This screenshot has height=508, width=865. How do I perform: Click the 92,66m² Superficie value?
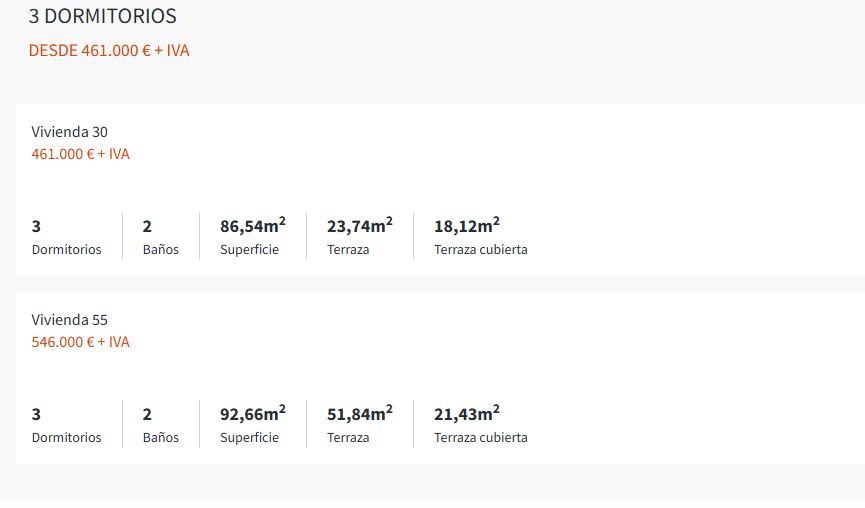pyautogui.click(x=253, y=414)
